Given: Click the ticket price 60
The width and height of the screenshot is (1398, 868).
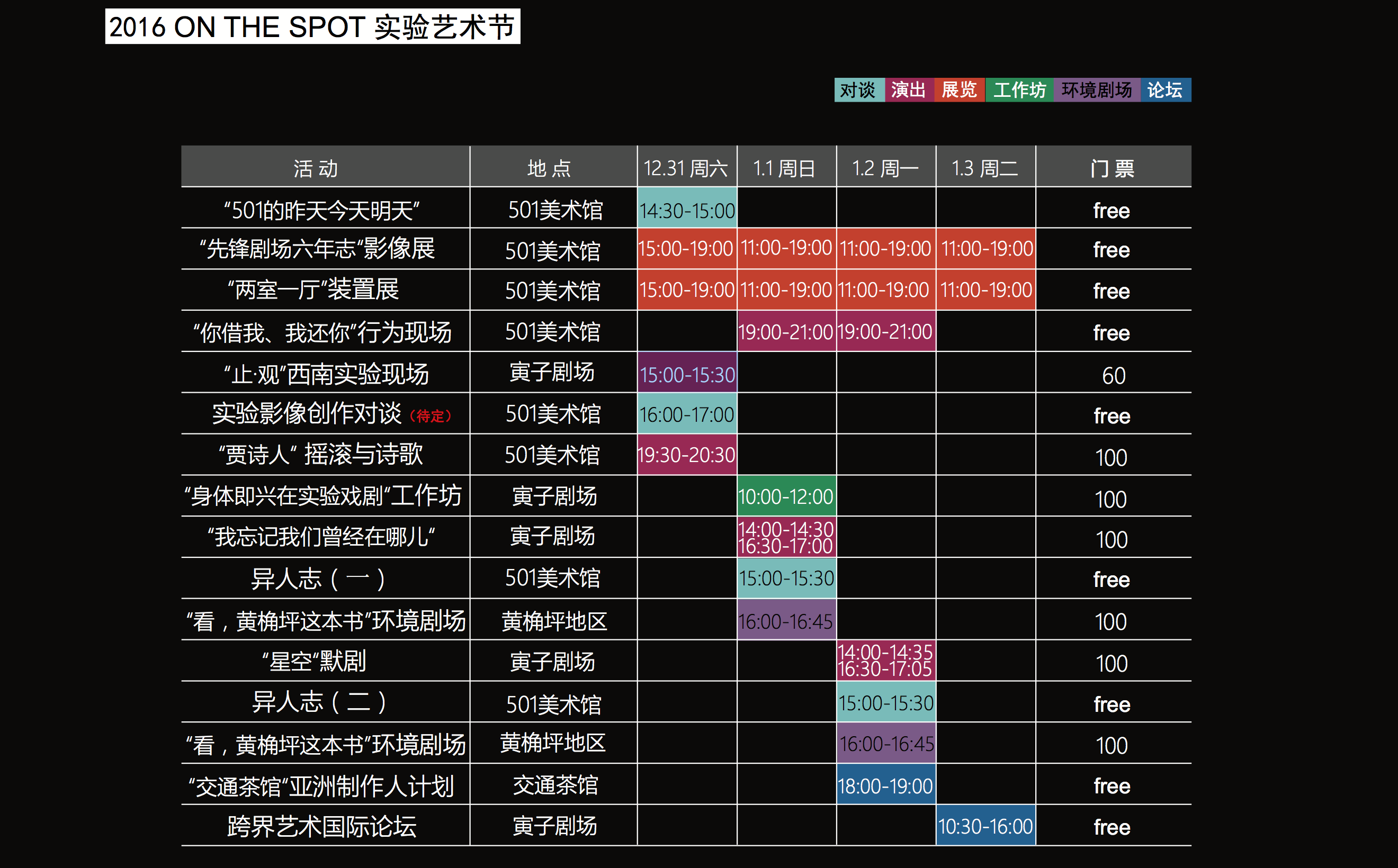Looking at the screenshot, I should pos(1114,375).
